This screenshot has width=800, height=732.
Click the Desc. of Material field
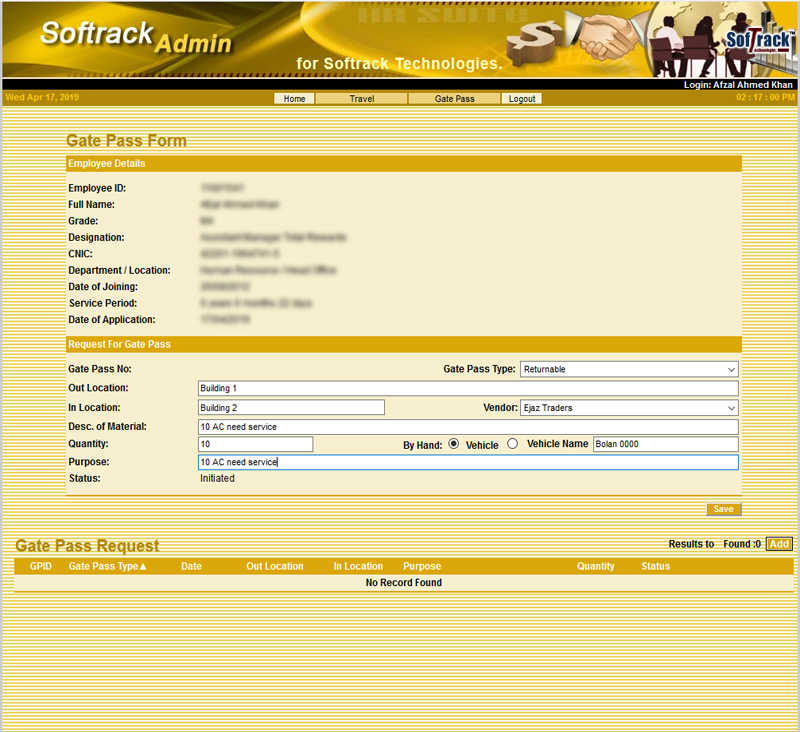[x=467, y=427]
